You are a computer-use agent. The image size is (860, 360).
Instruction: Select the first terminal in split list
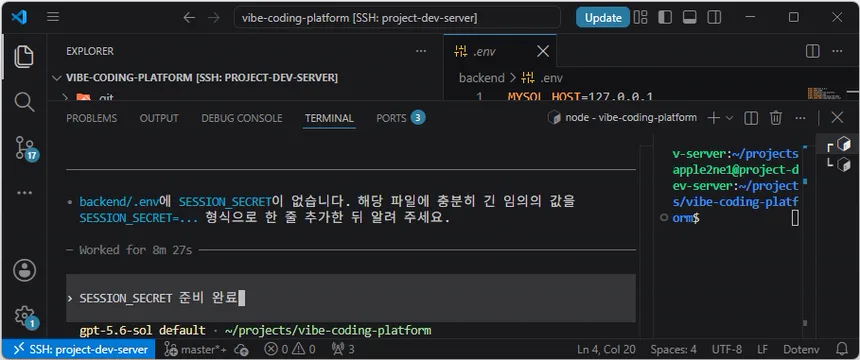[x=839, y=144]
